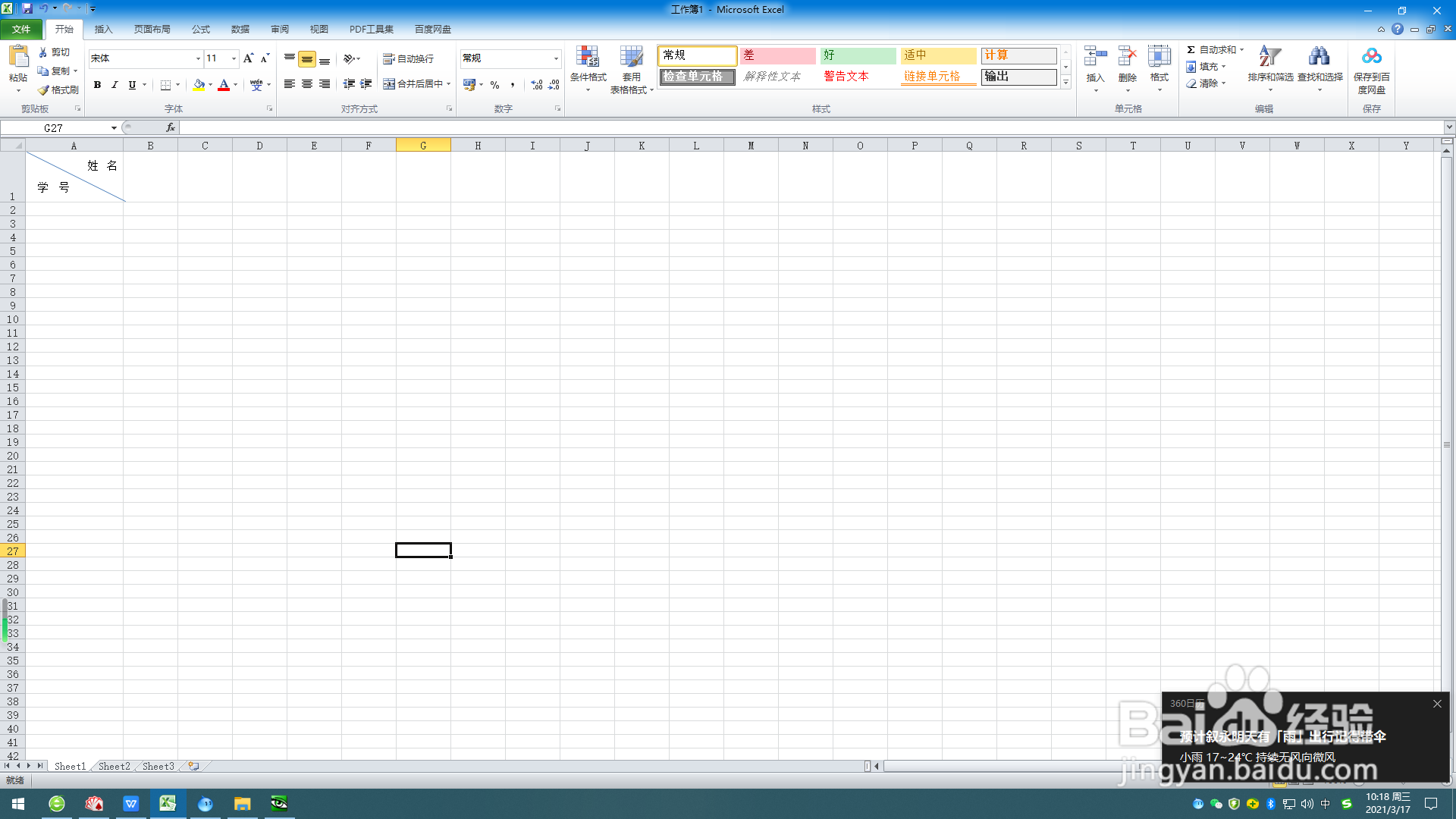The height and width of the screenshot is (819, 1456).
Task: Switch to the Insert (插入) tab
Action: tap(103, 30)
